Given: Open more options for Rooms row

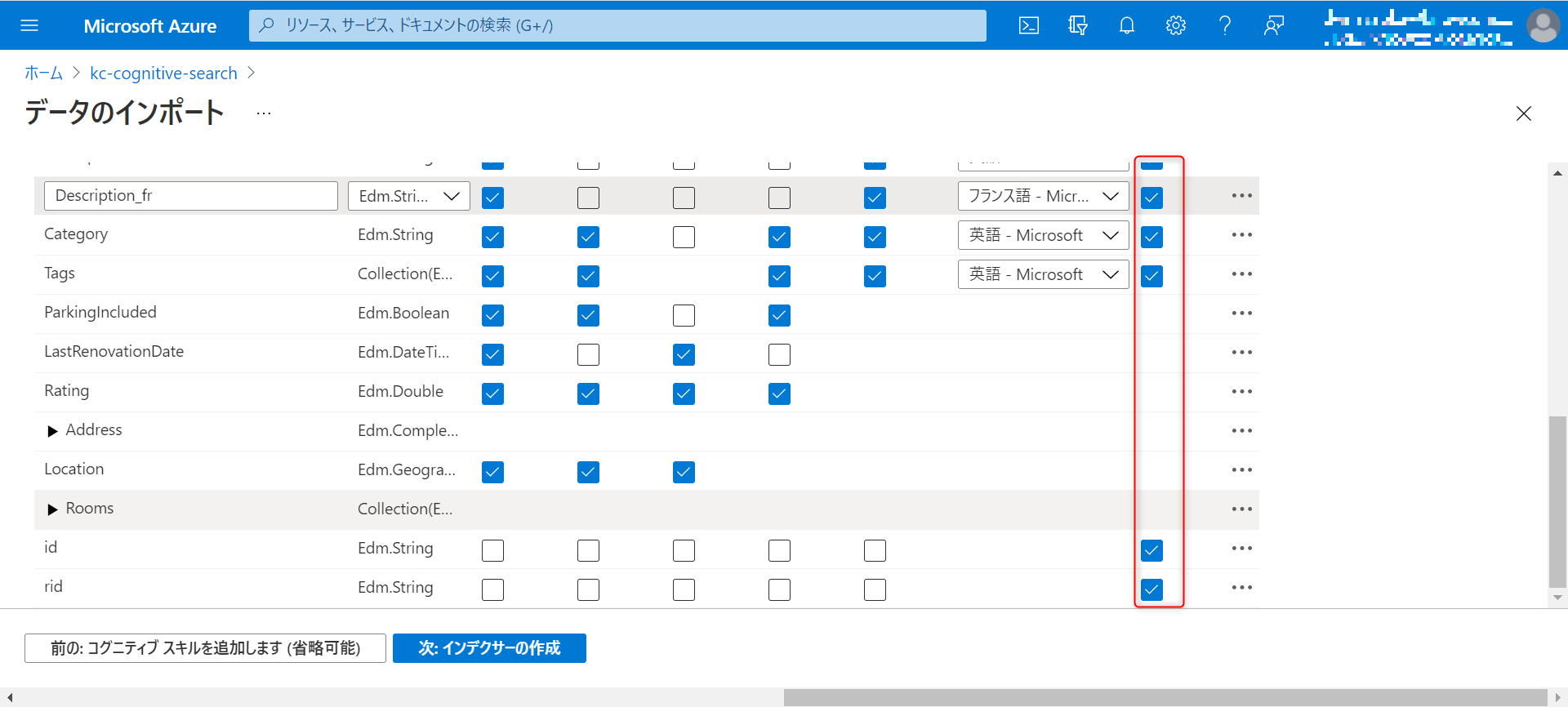Looking at the screenshot, I should [1242, 509].
